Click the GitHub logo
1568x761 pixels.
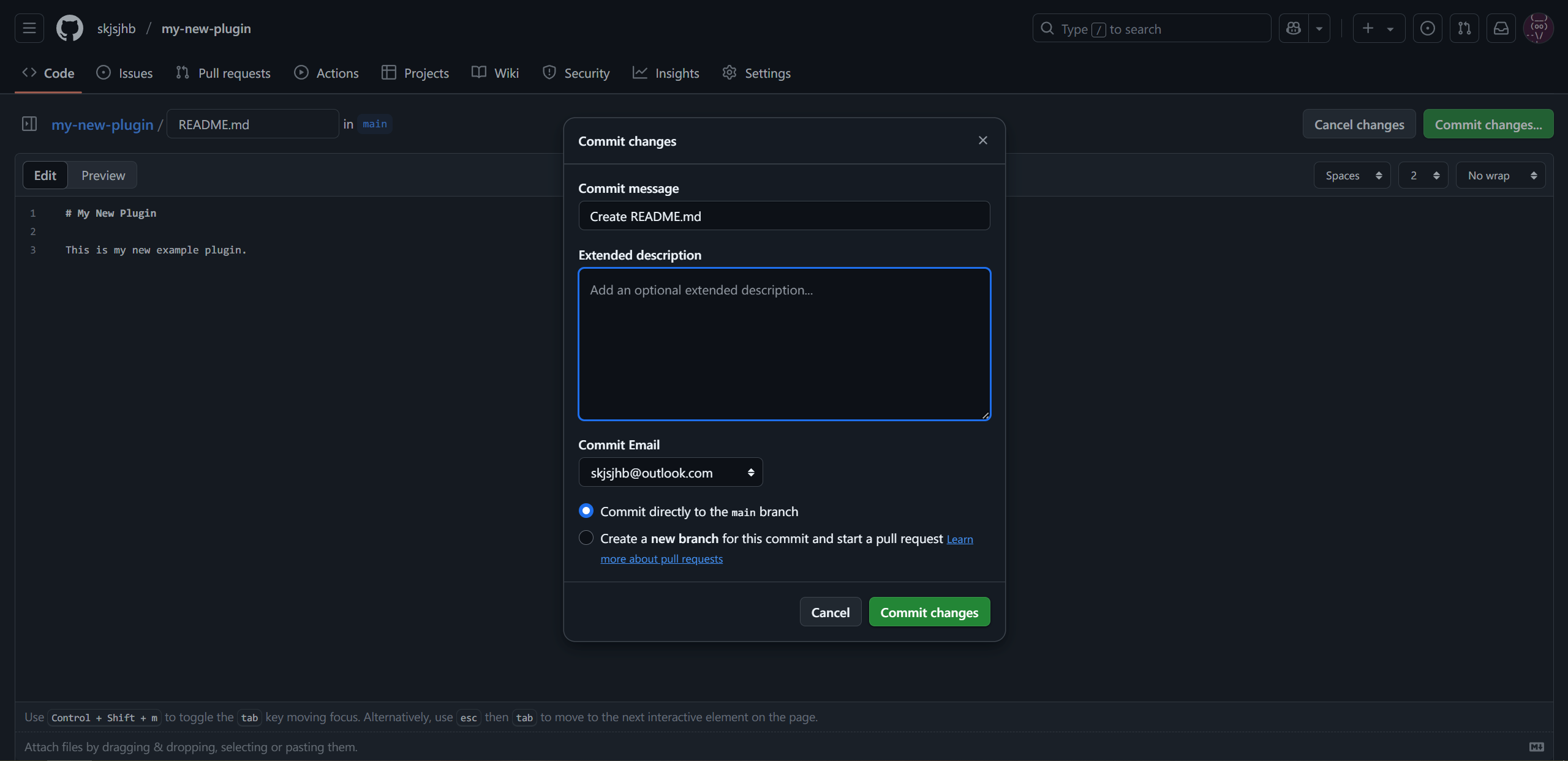point(69,28)
